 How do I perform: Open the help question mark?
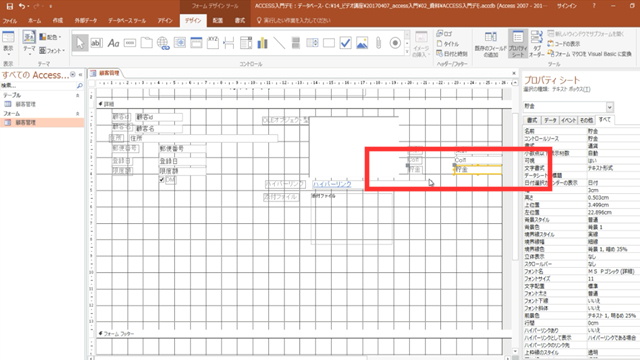click(594, 6)
